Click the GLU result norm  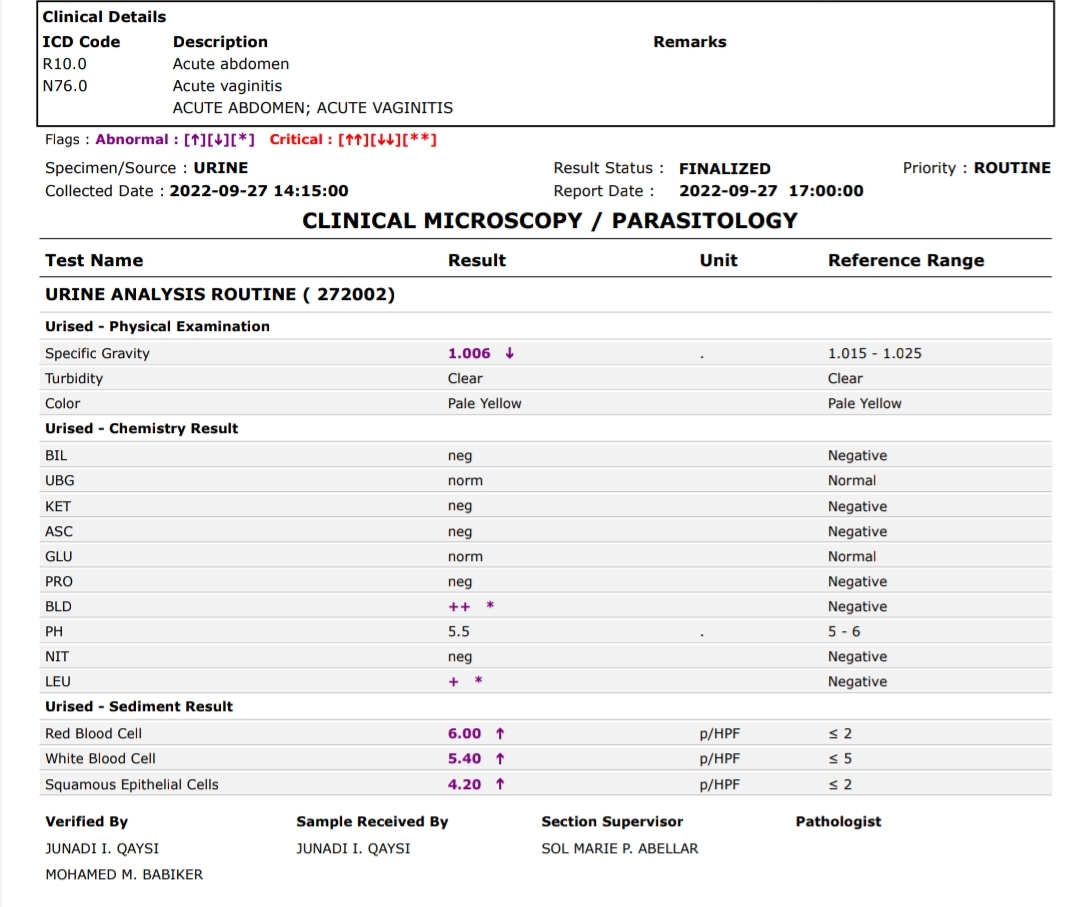click(465, 557)
